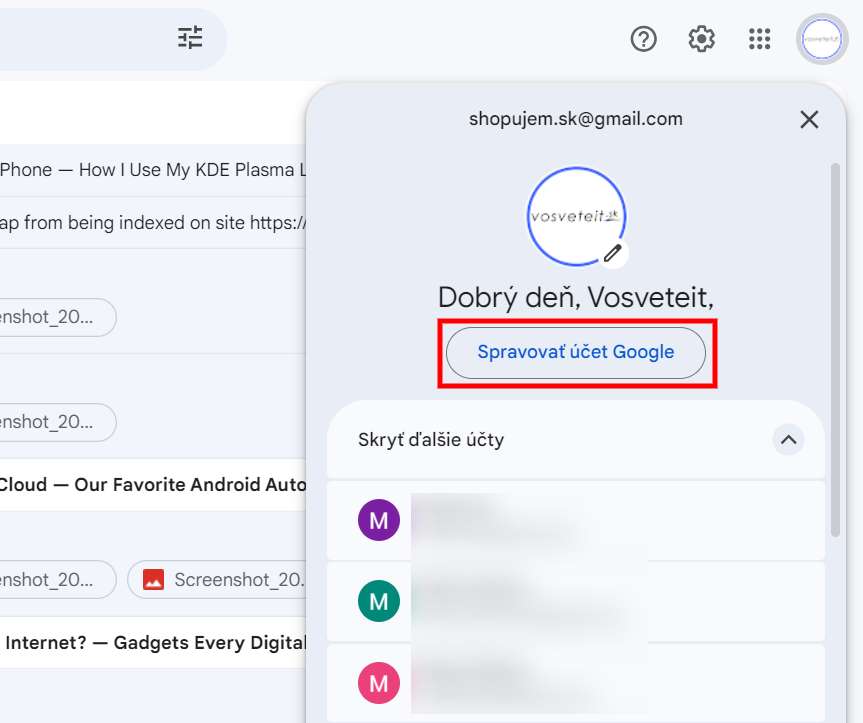This screenshot has height=723, width=863.
Task: Open Our Favorite Android Auto email
Action: (x=153, y=485)
